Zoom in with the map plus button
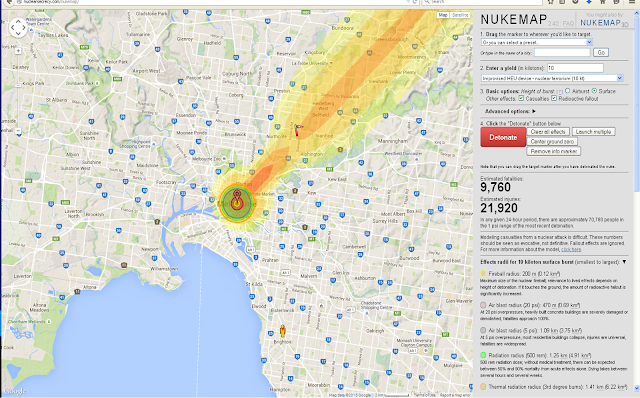 pyautogui.click(x=18, y=51)
